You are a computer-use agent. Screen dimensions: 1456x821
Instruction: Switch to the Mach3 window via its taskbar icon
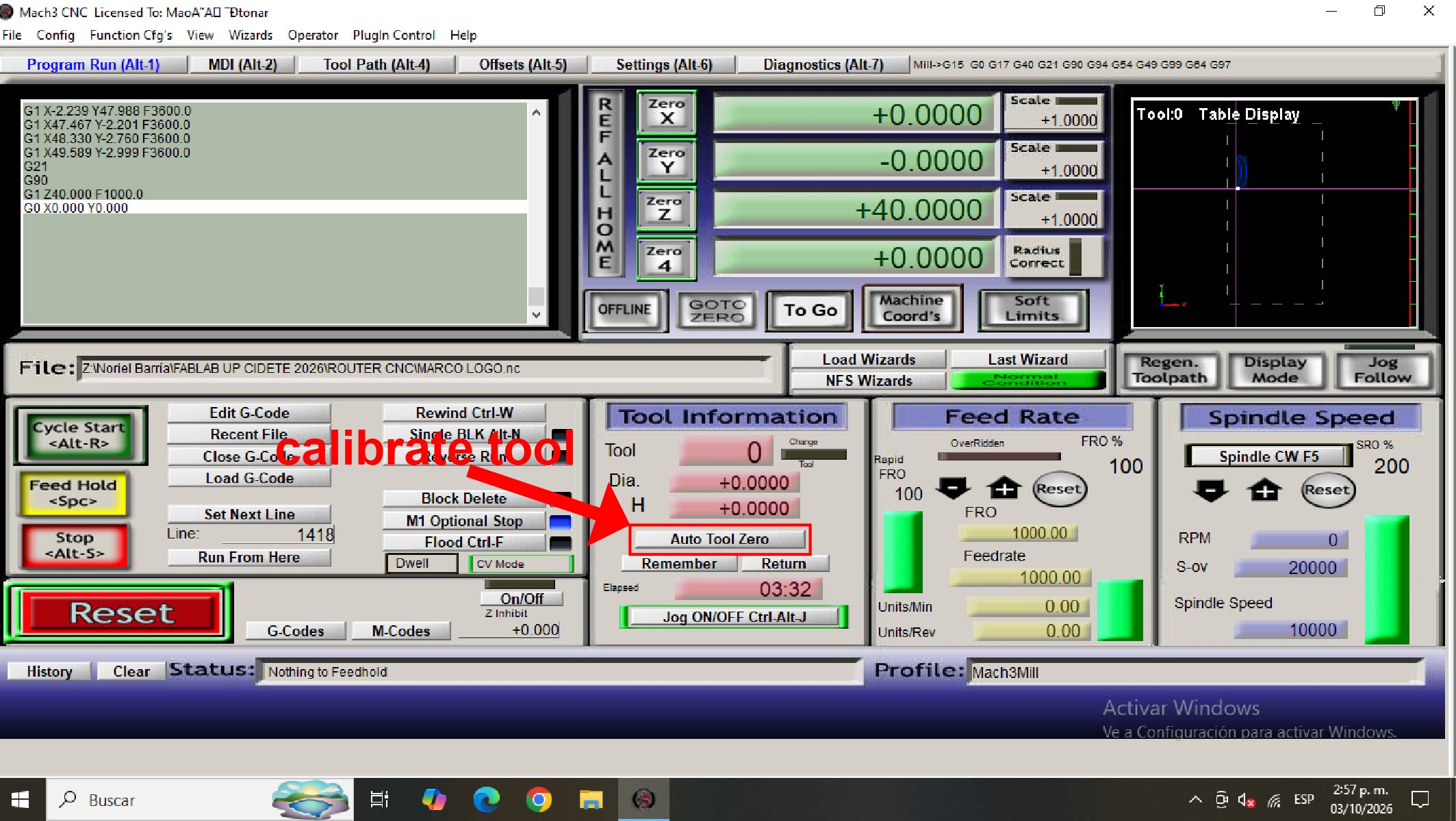point(643,798)
